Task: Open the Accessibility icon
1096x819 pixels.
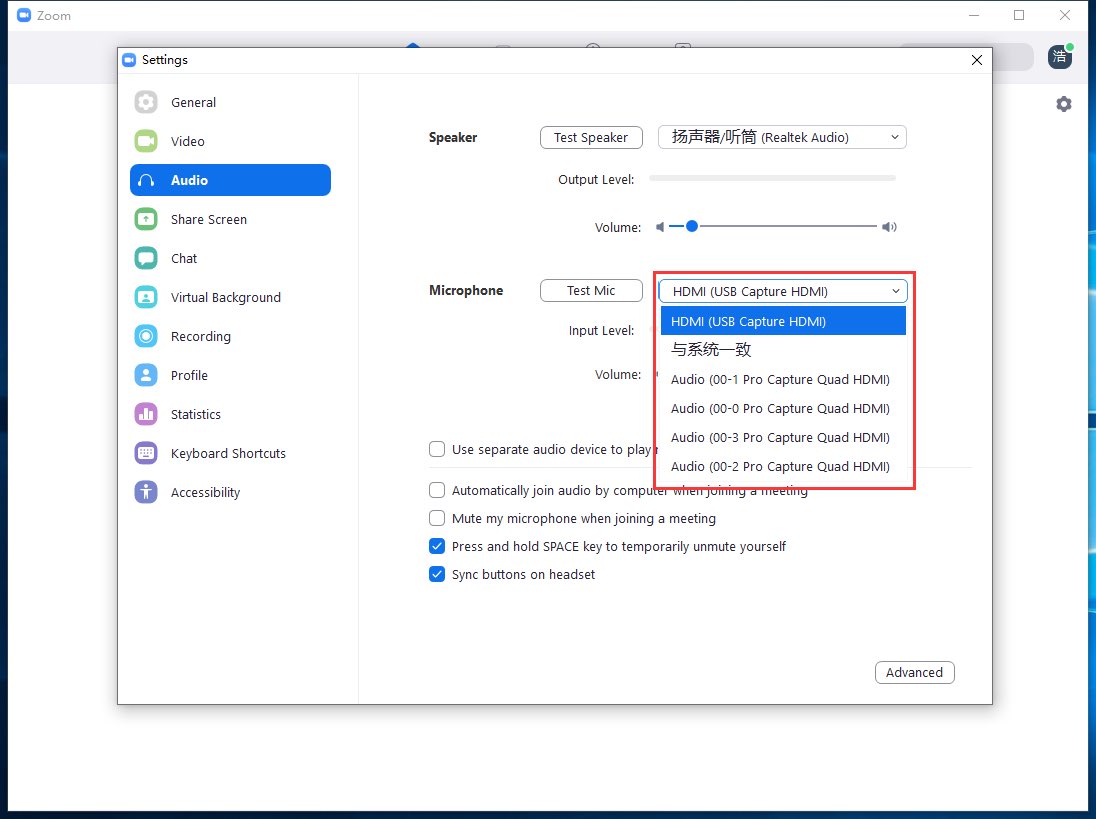Action: click(146, 493)
